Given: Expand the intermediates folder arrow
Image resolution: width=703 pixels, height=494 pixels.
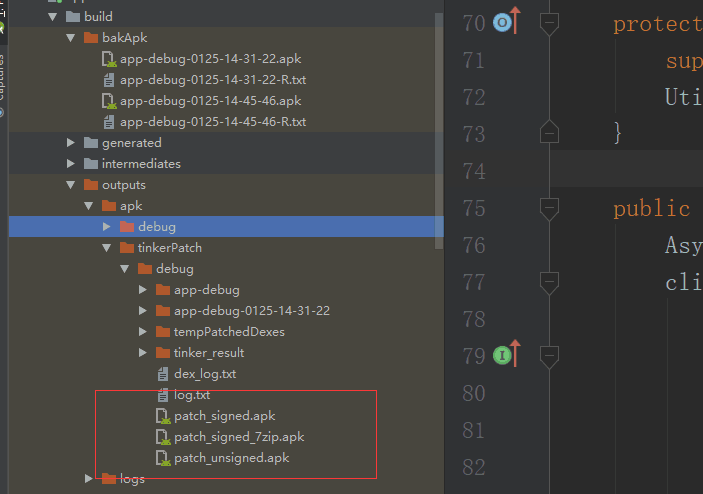Looking at the screenshot, I should point(70,164).
